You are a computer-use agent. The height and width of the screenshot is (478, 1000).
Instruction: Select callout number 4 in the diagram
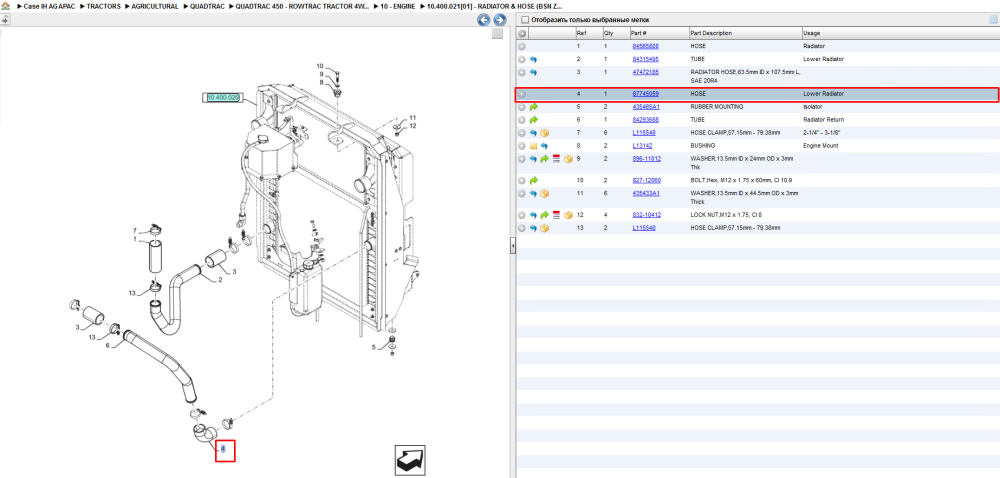(223, 449)
